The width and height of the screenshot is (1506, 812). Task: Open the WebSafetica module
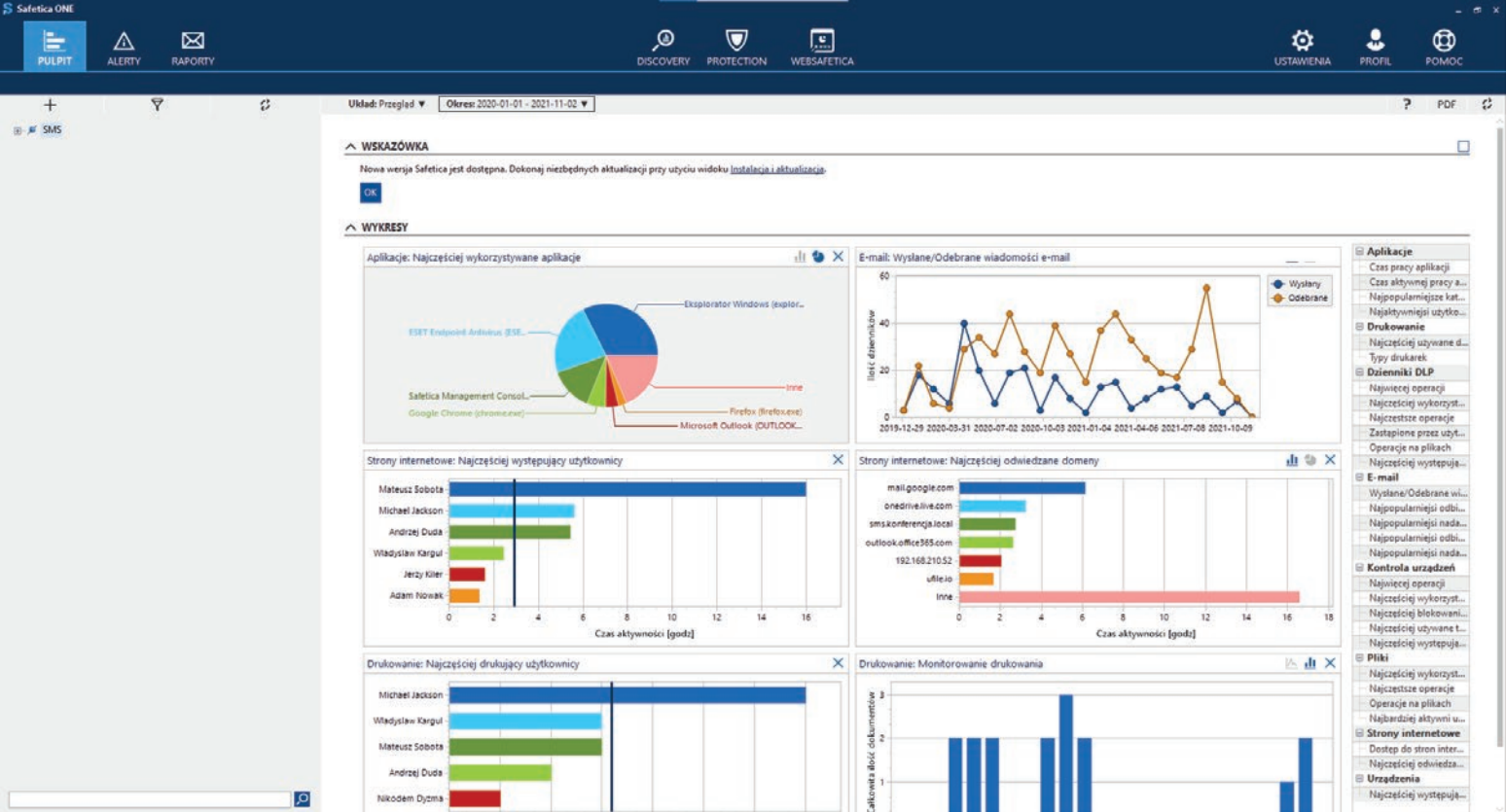pyautogui.click(x=822, y=47)
